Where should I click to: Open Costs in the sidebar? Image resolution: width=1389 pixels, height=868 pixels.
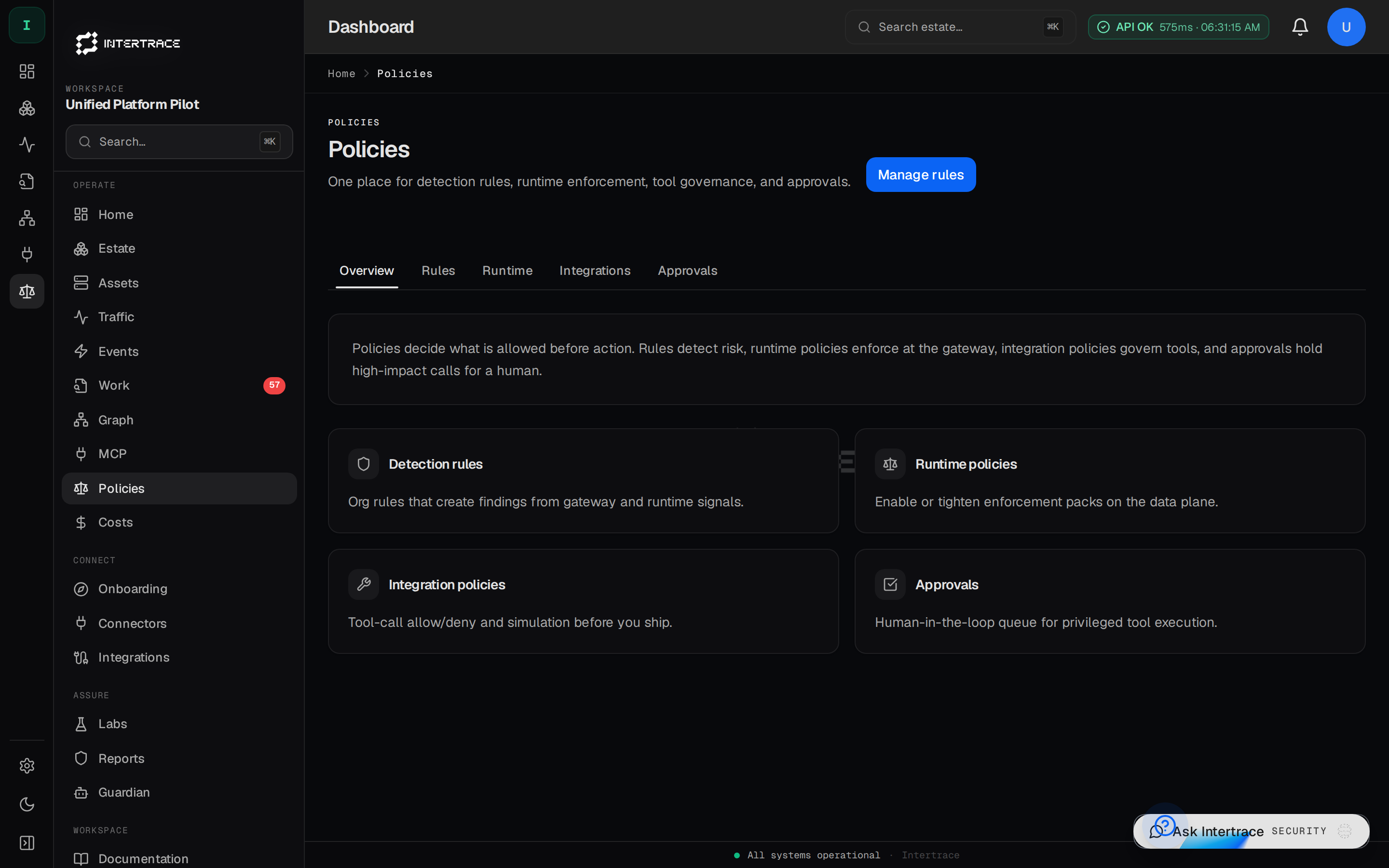coord(179,522)
